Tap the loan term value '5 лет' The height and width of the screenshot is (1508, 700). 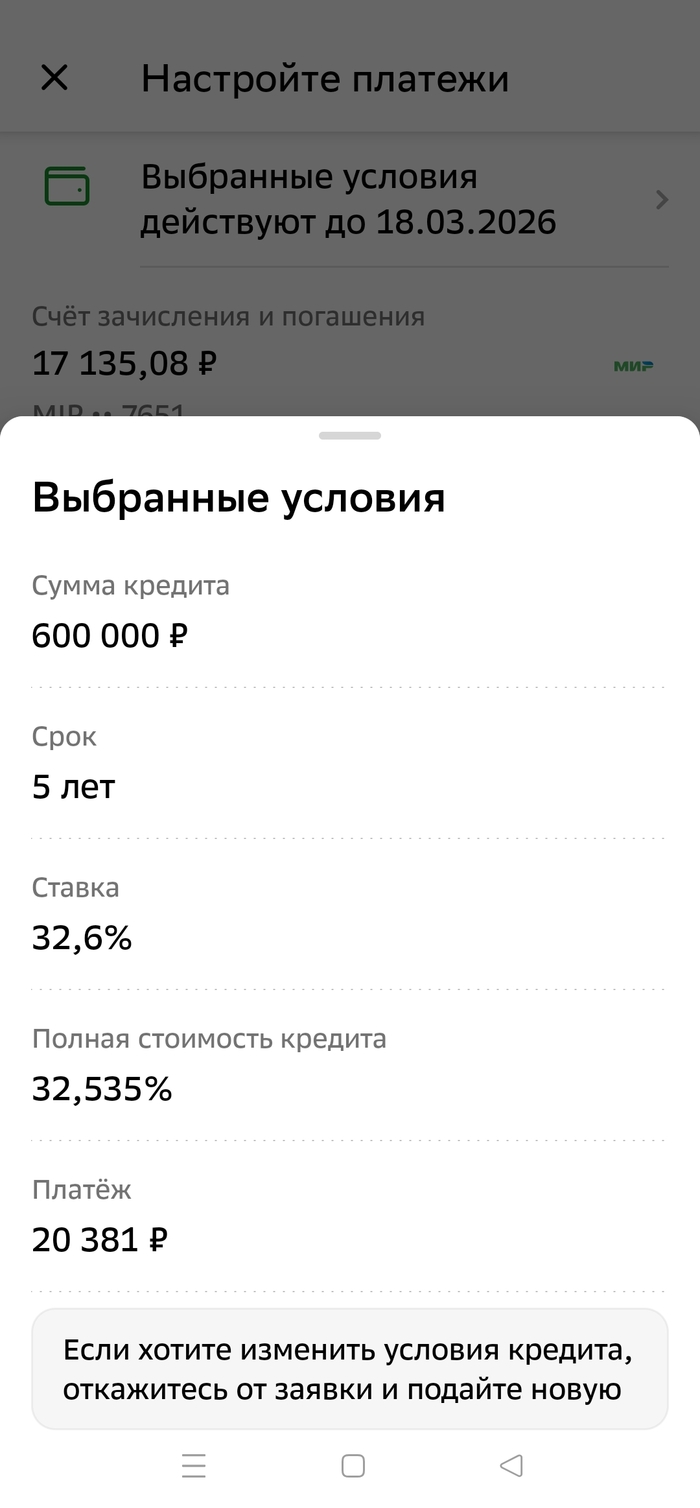pyautogui.click(x=74, y=787)
